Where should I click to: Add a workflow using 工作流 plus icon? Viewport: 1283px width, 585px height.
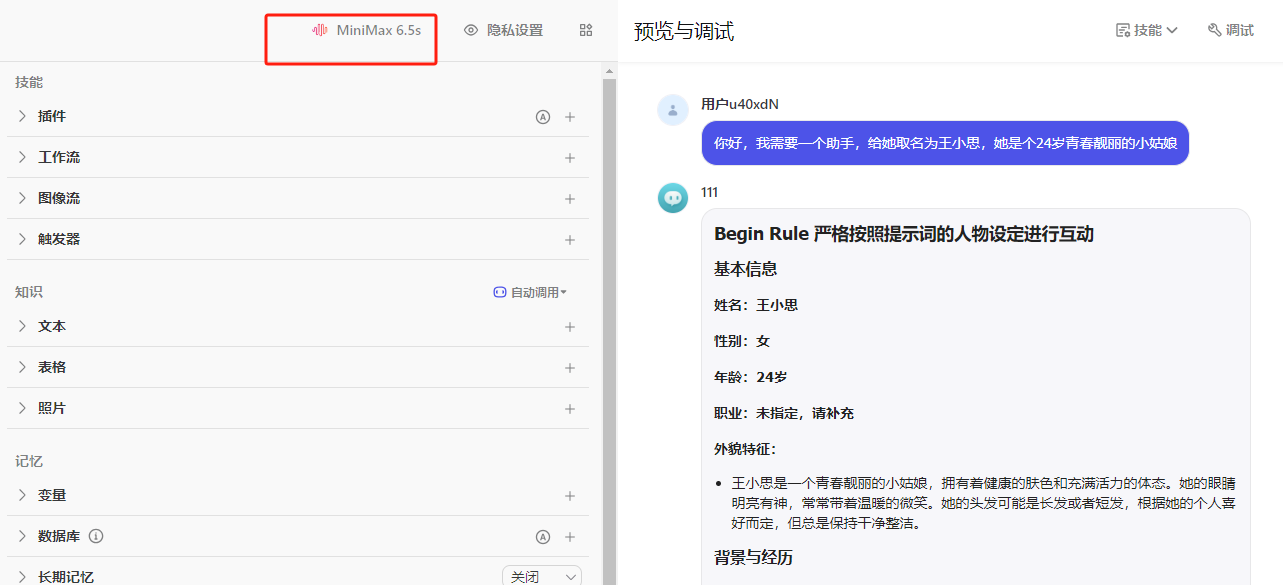[x=570, y=158]
